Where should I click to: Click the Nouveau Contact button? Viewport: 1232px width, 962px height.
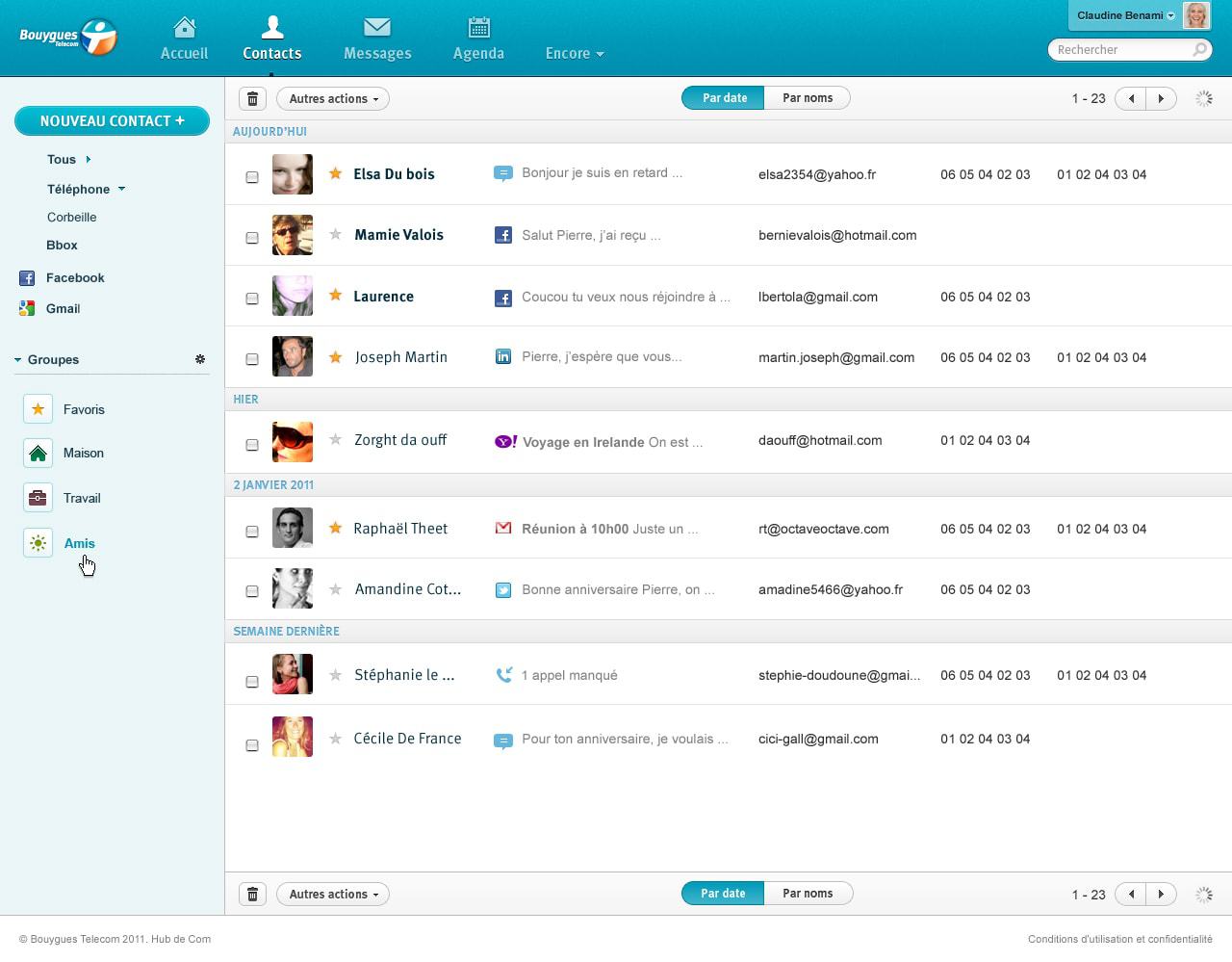[x=112, y=120]
